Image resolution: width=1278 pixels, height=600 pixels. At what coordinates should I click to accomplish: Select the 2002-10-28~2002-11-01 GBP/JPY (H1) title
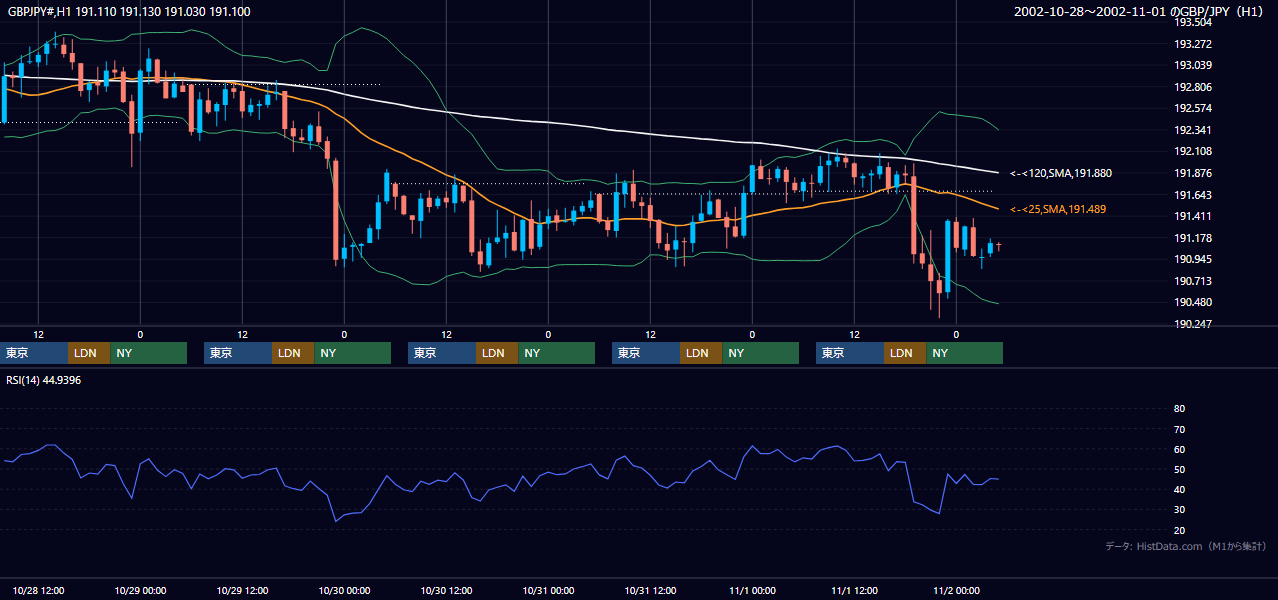click(x=1140, y=11)
